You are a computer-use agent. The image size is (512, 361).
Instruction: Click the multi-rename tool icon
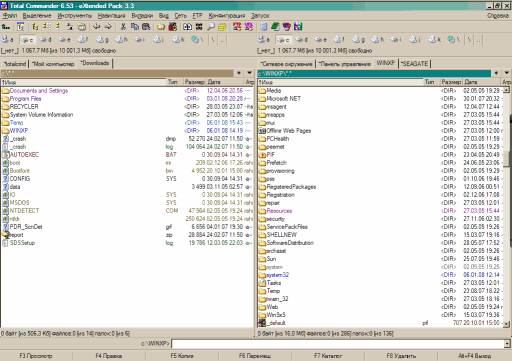tap(199, 27)
